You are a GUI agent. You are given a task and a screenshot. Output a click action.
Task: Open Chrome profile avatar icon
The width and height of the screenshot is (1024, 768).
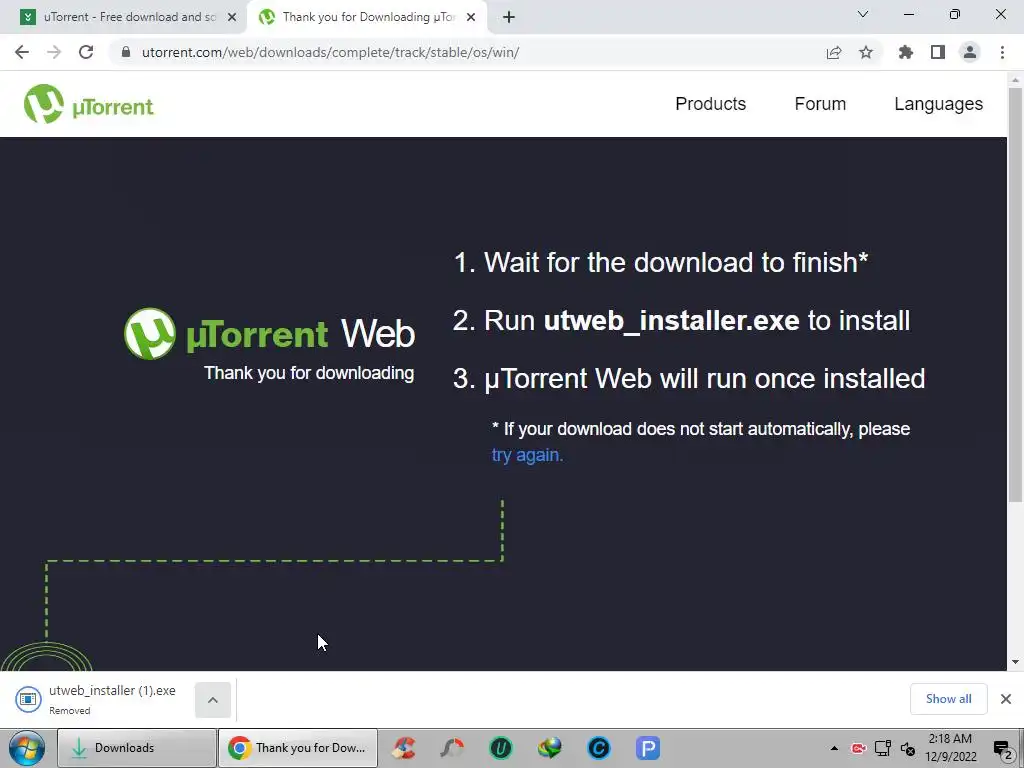970,52
